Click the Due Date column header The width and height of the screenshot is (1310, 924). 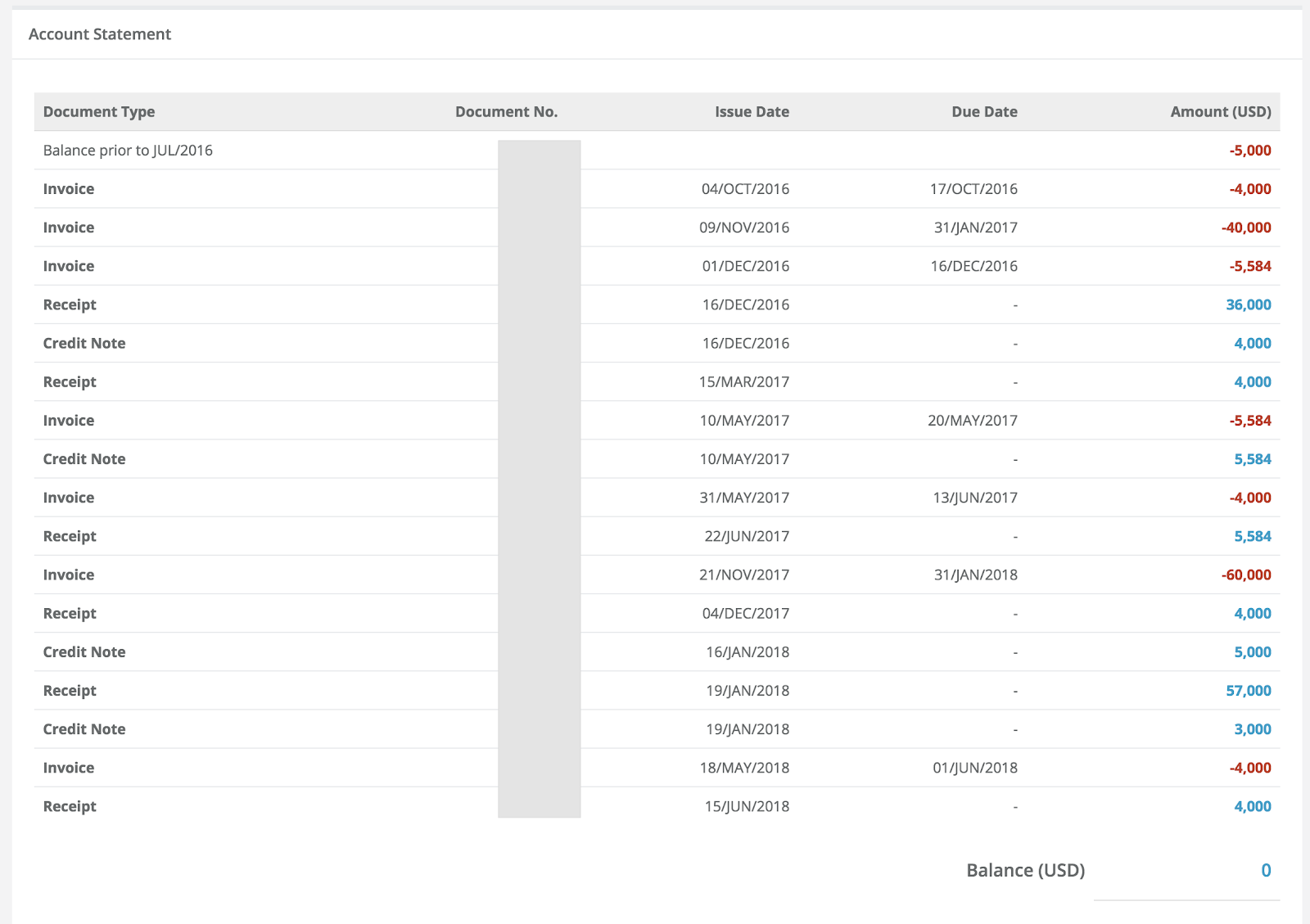(983, 112)
